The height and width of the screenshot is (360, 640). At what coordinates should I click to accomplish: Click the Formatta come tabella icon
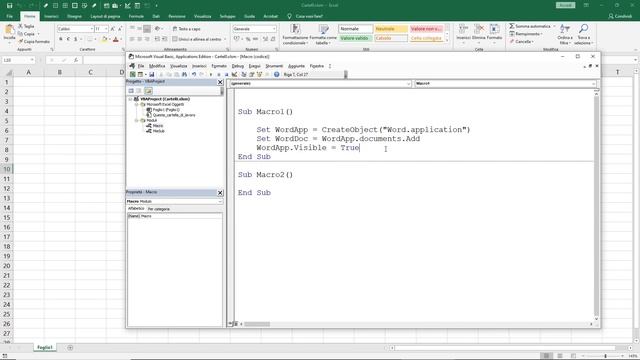(323, 29)
